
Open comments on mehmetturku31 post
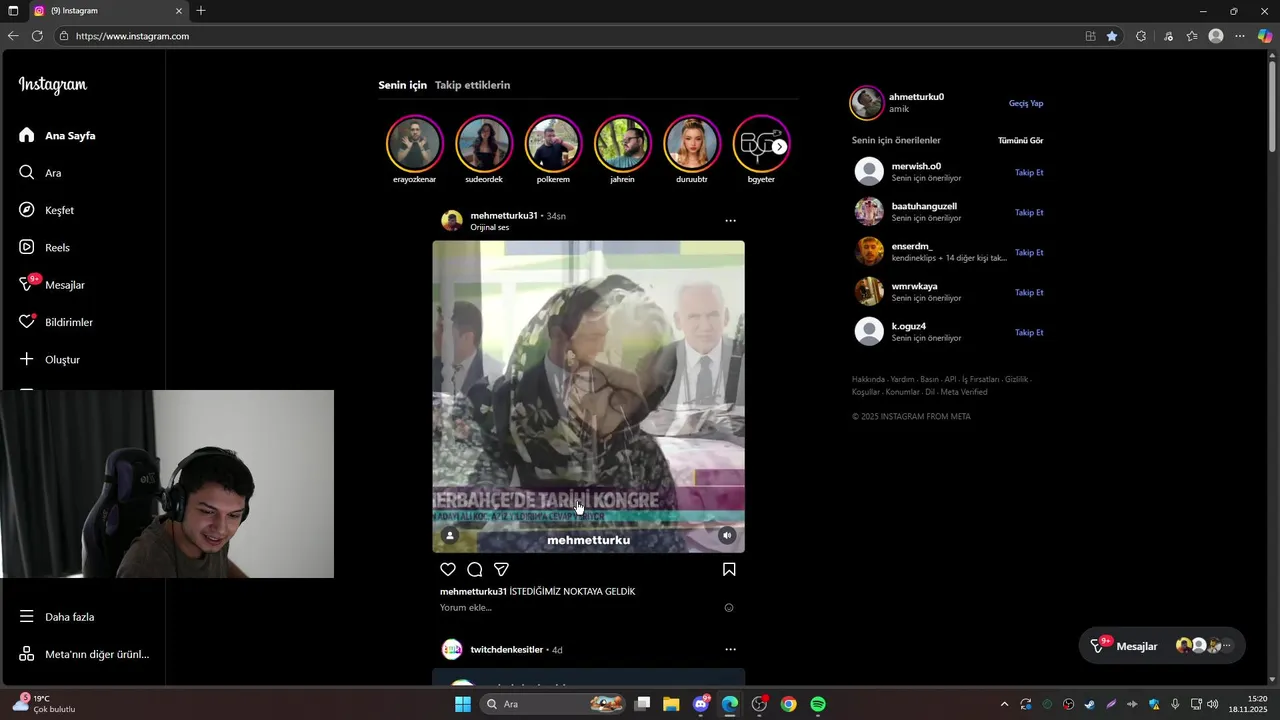pos(475,570)
